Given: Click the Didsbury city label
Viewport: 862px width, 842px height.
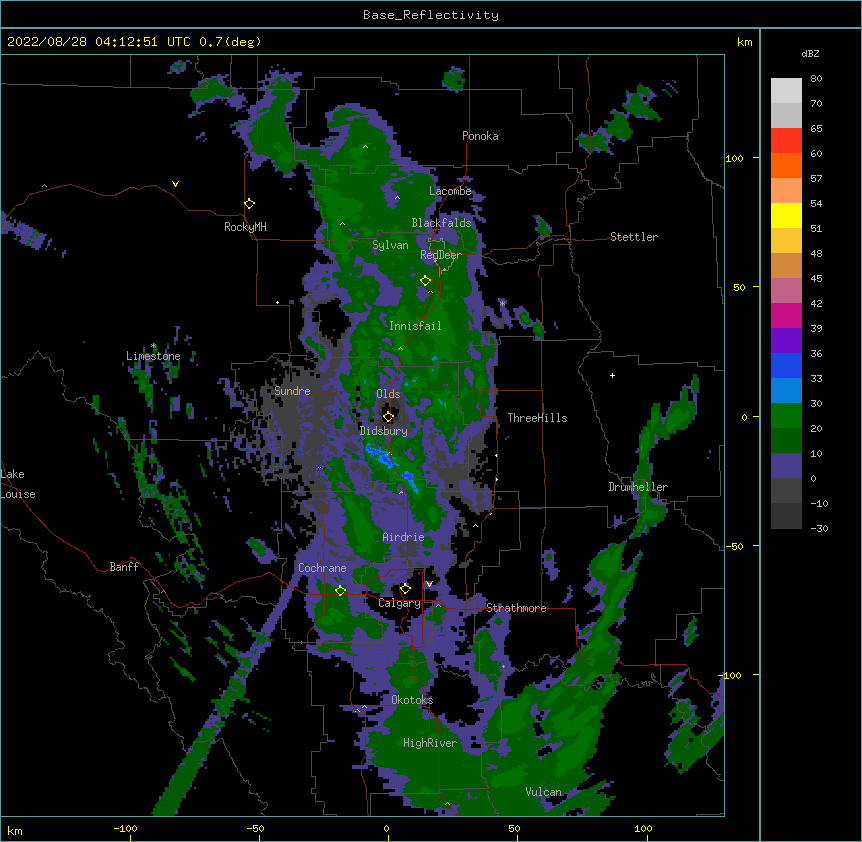Looking at the screenshot, I should click(x=384, y=431).
